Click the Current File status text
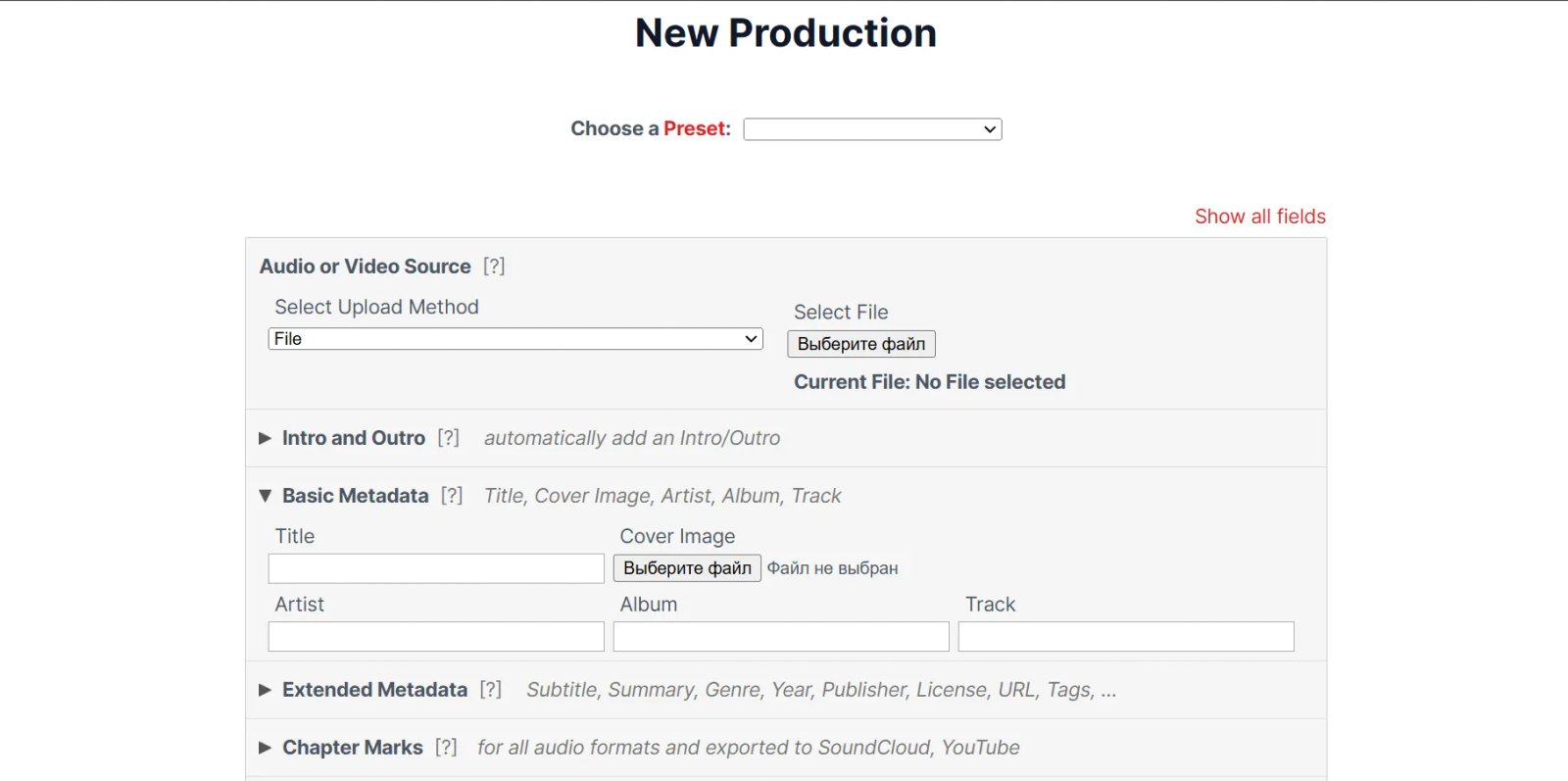This screenshot has width=1568, height=781. [929, 382]
